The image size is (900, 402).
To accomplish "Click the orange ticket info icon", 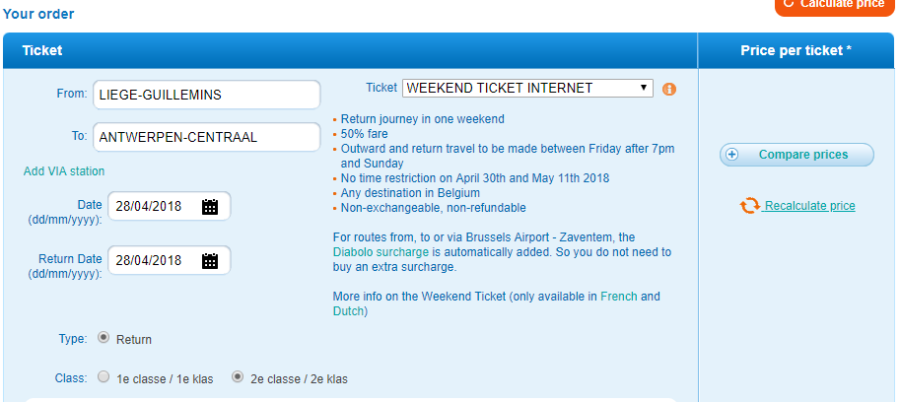I will (670, 89).
